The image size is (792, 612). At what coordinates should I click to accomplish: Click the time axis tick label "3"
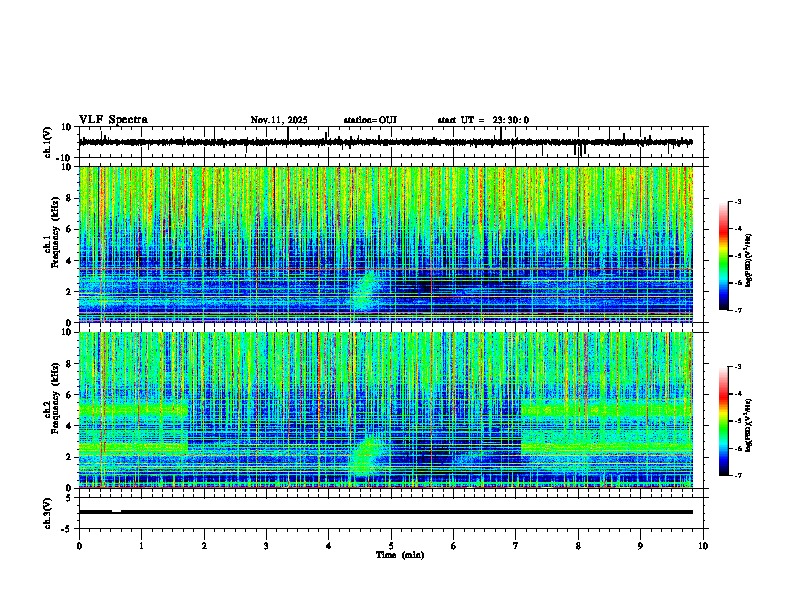tap(266, 546)
